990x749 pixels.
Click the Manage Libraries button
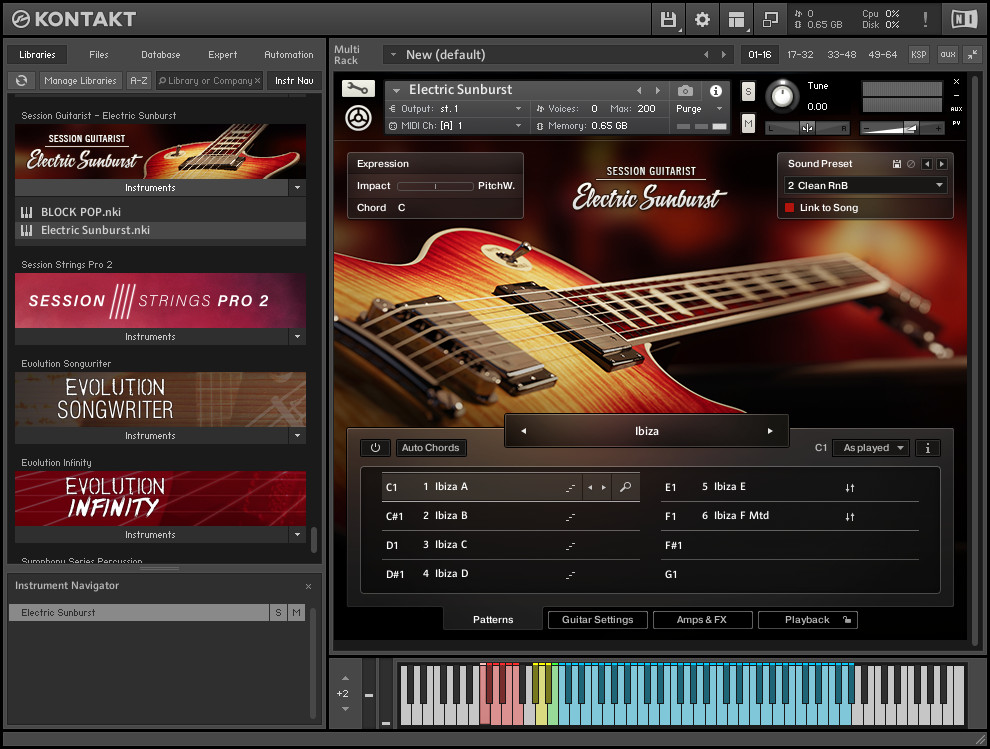pyautogui.click(x=80, y=81)
